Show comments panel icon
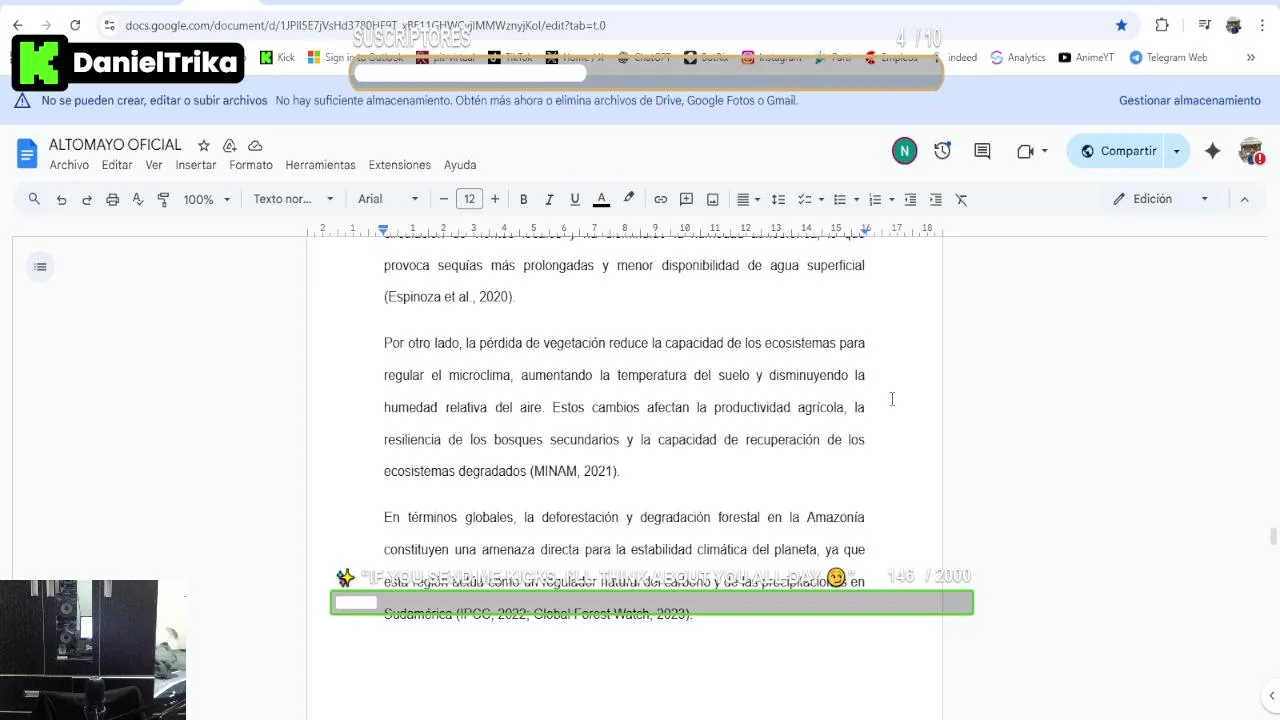Image resolution: width=1280 pixels, height=720 pixels. point(982,151)
